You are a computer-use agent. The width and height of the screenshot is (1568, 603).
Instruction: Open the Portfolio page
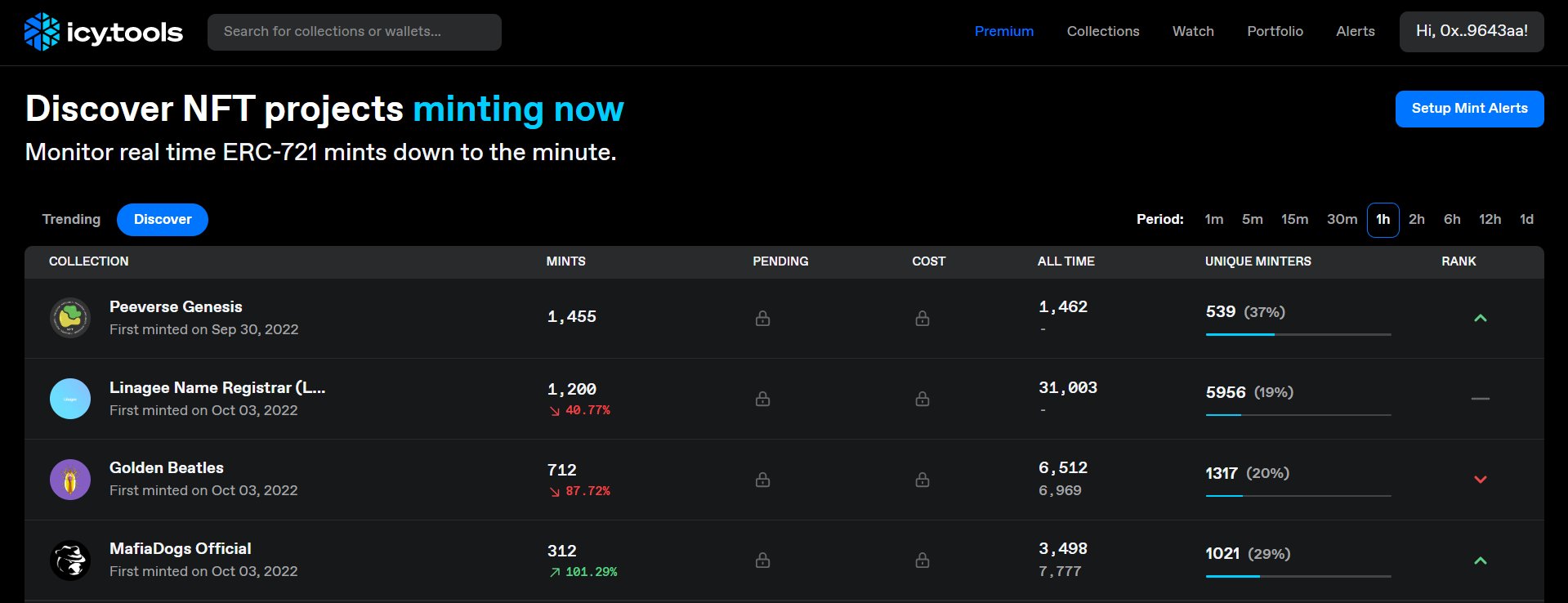[x=1275, y=31]
